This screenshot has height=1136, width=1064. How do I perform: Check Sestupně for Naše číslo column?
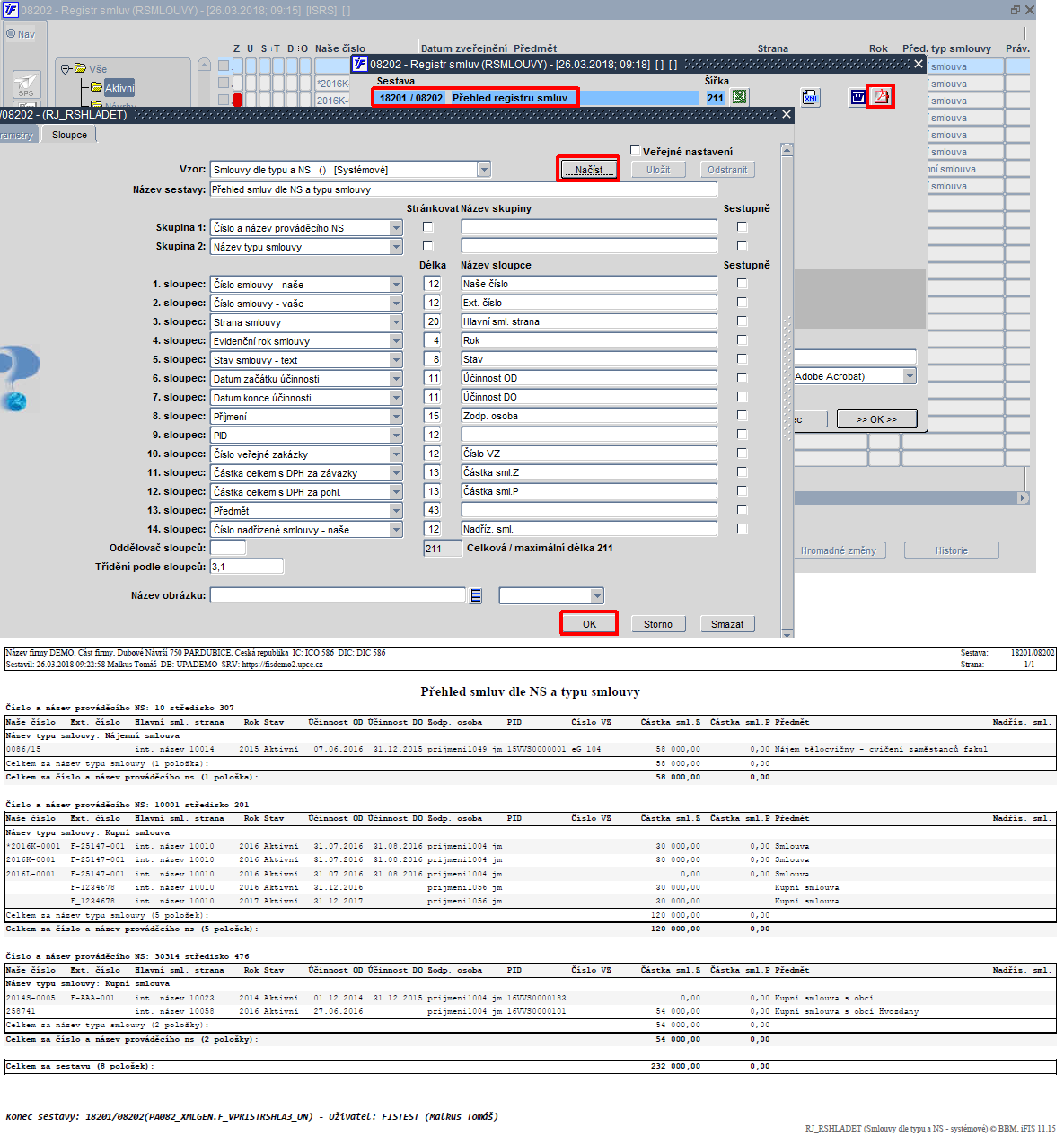[742, 284]
